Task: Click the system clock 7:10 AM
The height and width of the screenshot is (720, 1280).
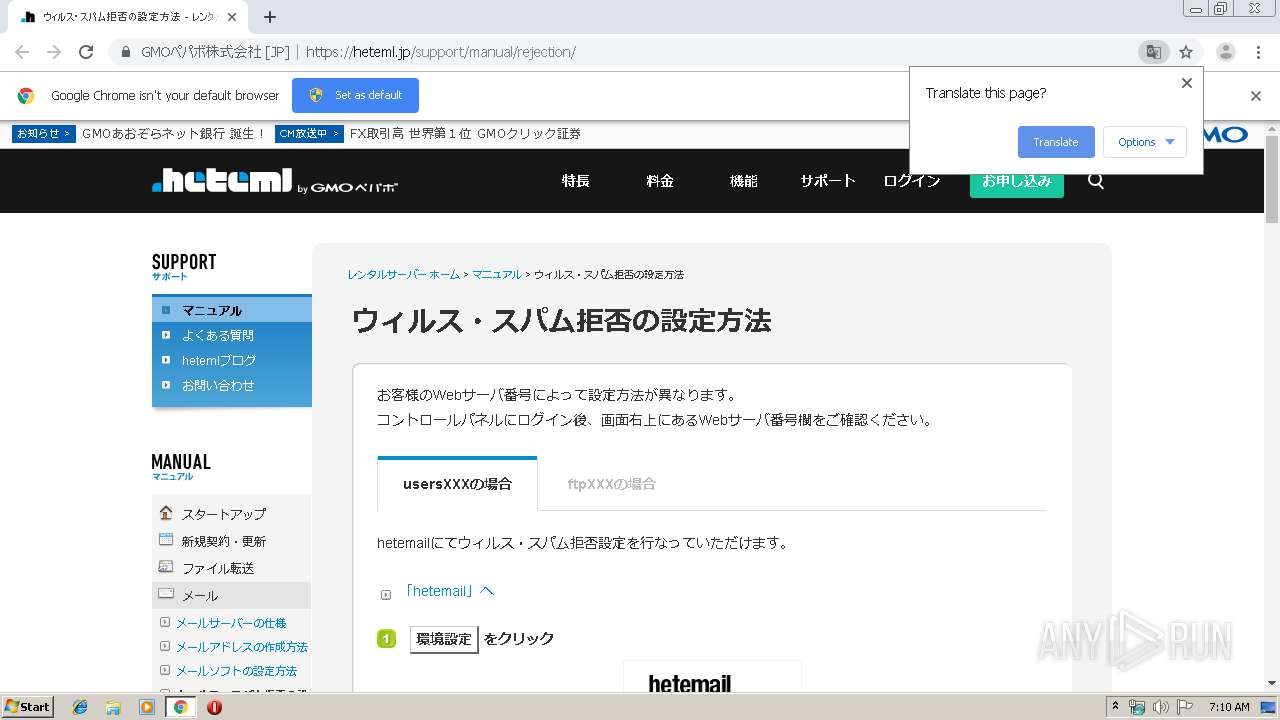Action: point(1229,707)
